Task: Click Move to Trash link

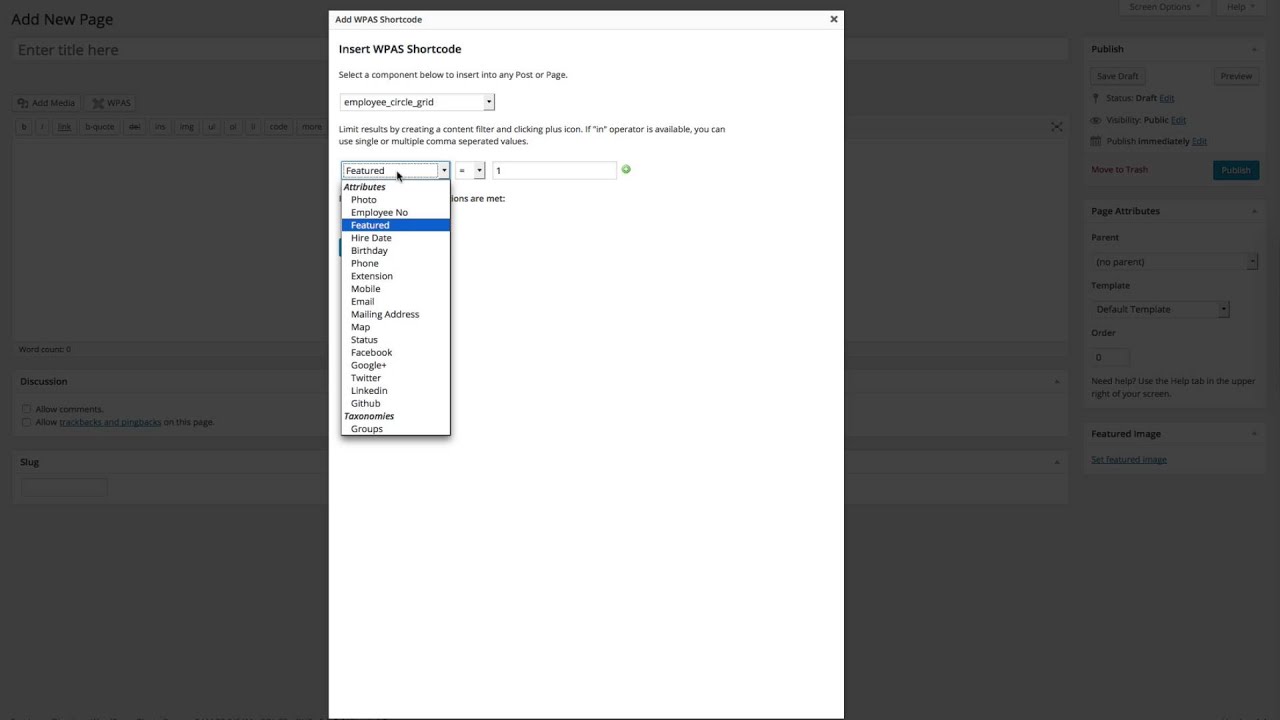Action: point(1119,170)
